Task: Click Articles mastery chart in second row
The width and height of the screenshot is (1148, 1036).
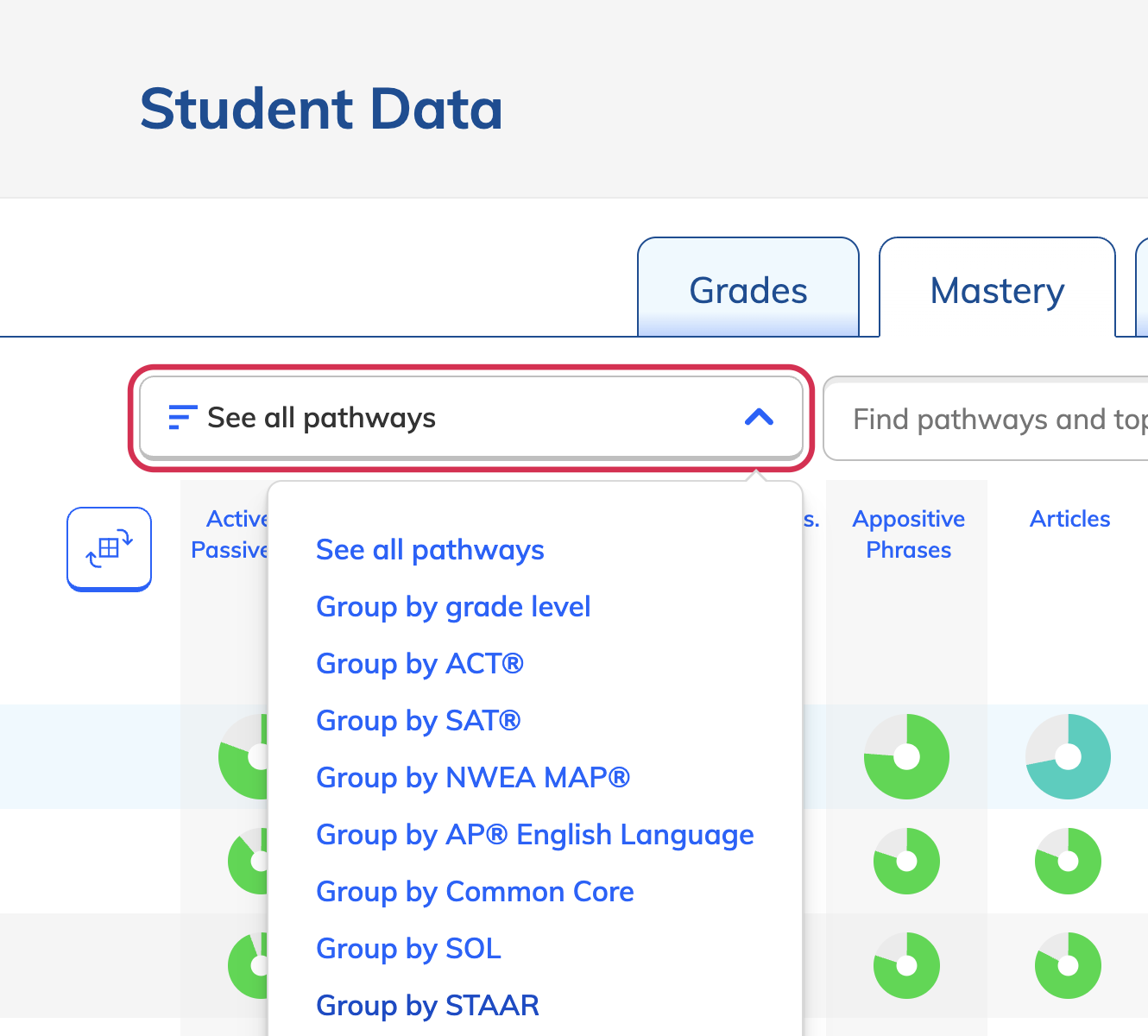Action: [x=1069, y=861]
